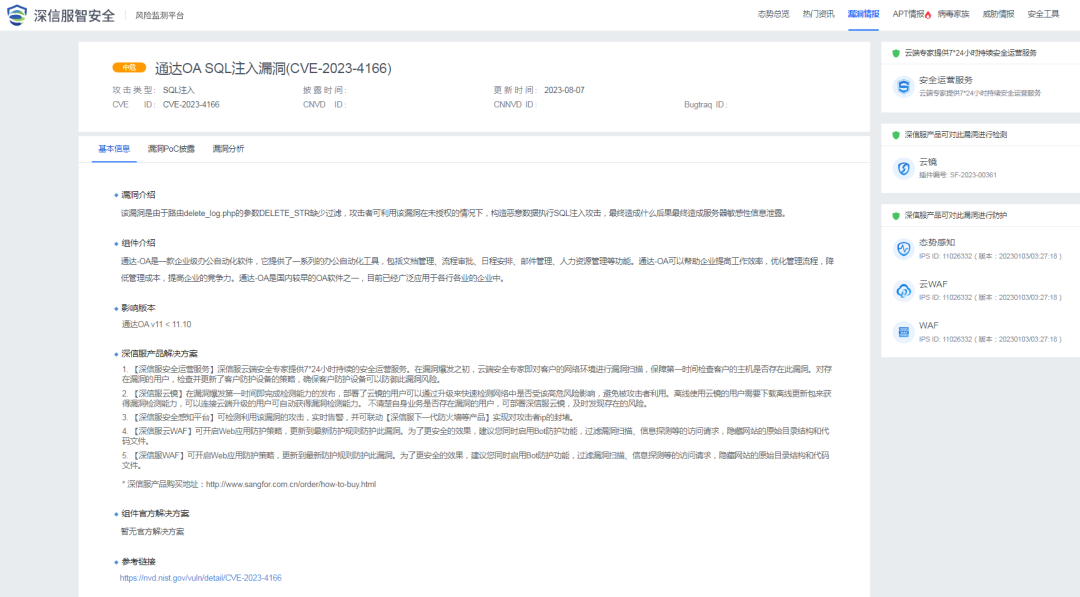Open the 安全运营服务 service title
Viewport: 1080px width, 597px height.
tap(946, 81)
